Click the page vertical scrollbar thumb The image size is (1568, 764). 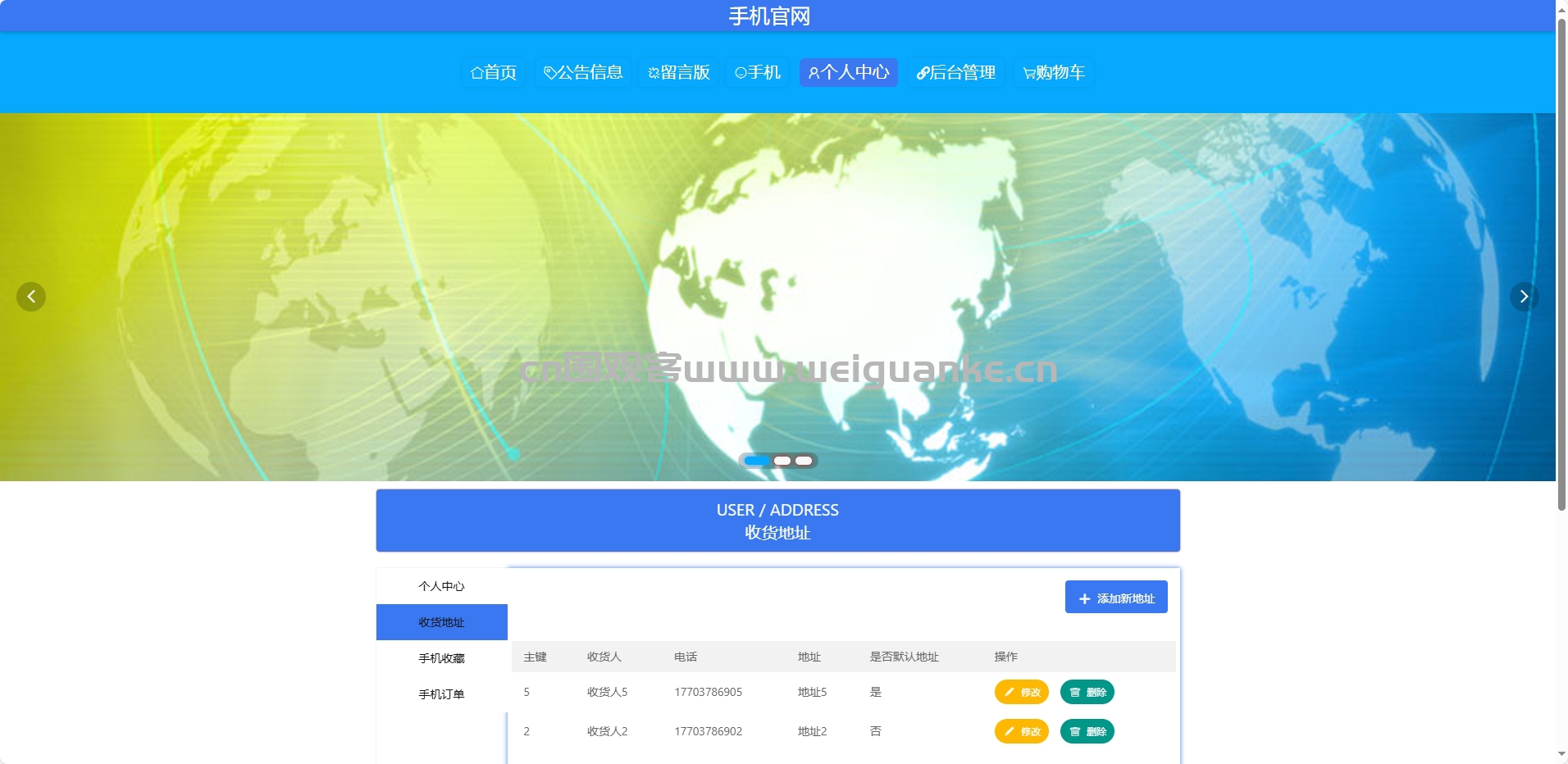[1561, 264]
